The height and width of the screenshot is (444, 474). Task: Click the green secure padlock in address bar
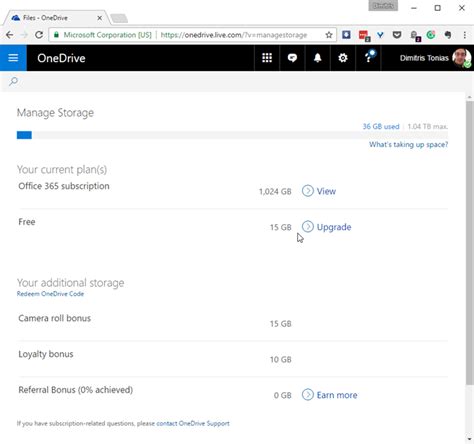coord(56,35)
